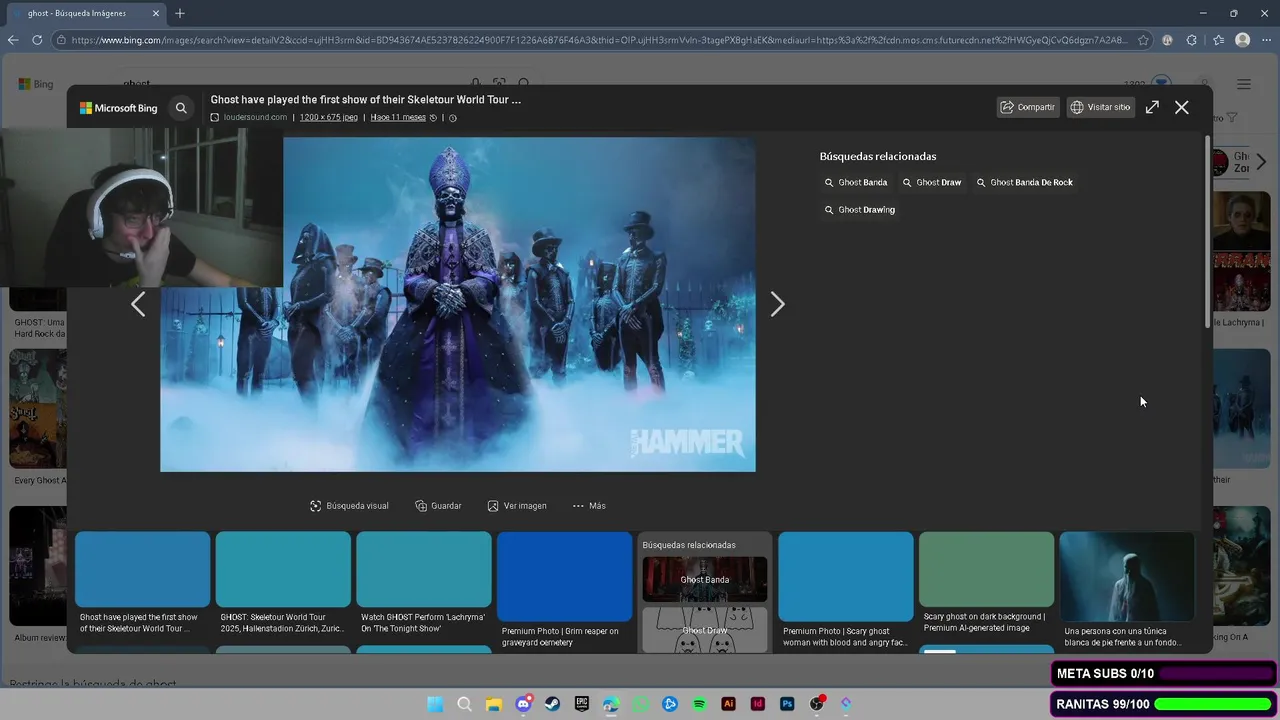Click the 1200 x 675 jpeg size link
This screenshot has width=1280, height=720.
328,118
